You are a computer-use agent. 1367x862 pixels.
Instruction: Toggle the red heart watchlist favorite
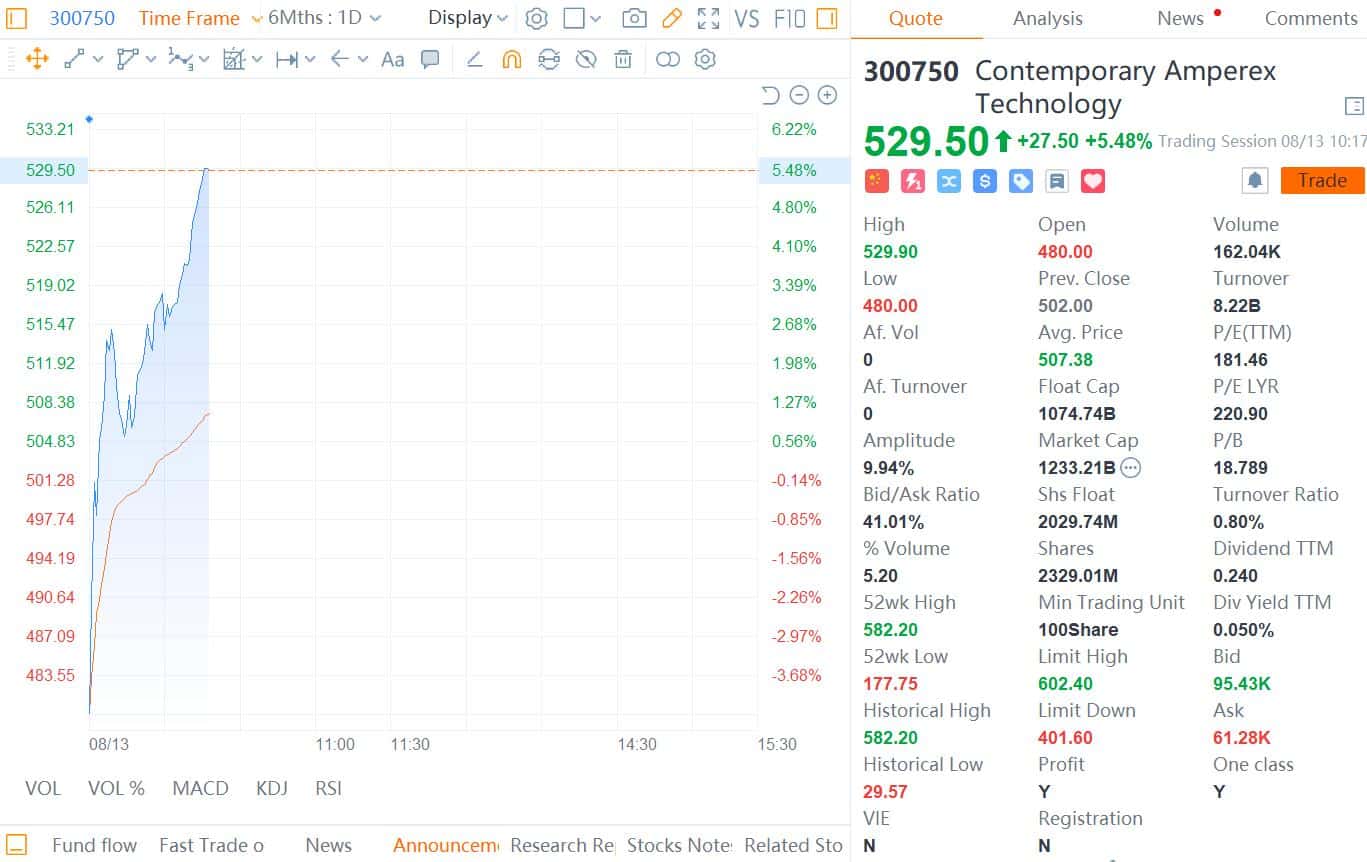point(1093,181)
